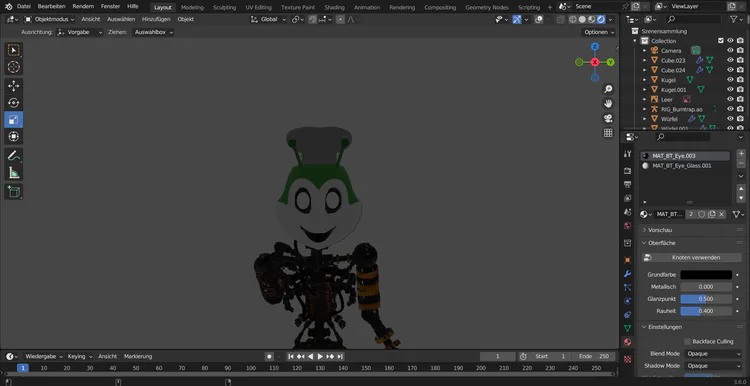Switch to orthographic grid view icon
This screenshot has width=750, height=386.
(x=608, y=133)
